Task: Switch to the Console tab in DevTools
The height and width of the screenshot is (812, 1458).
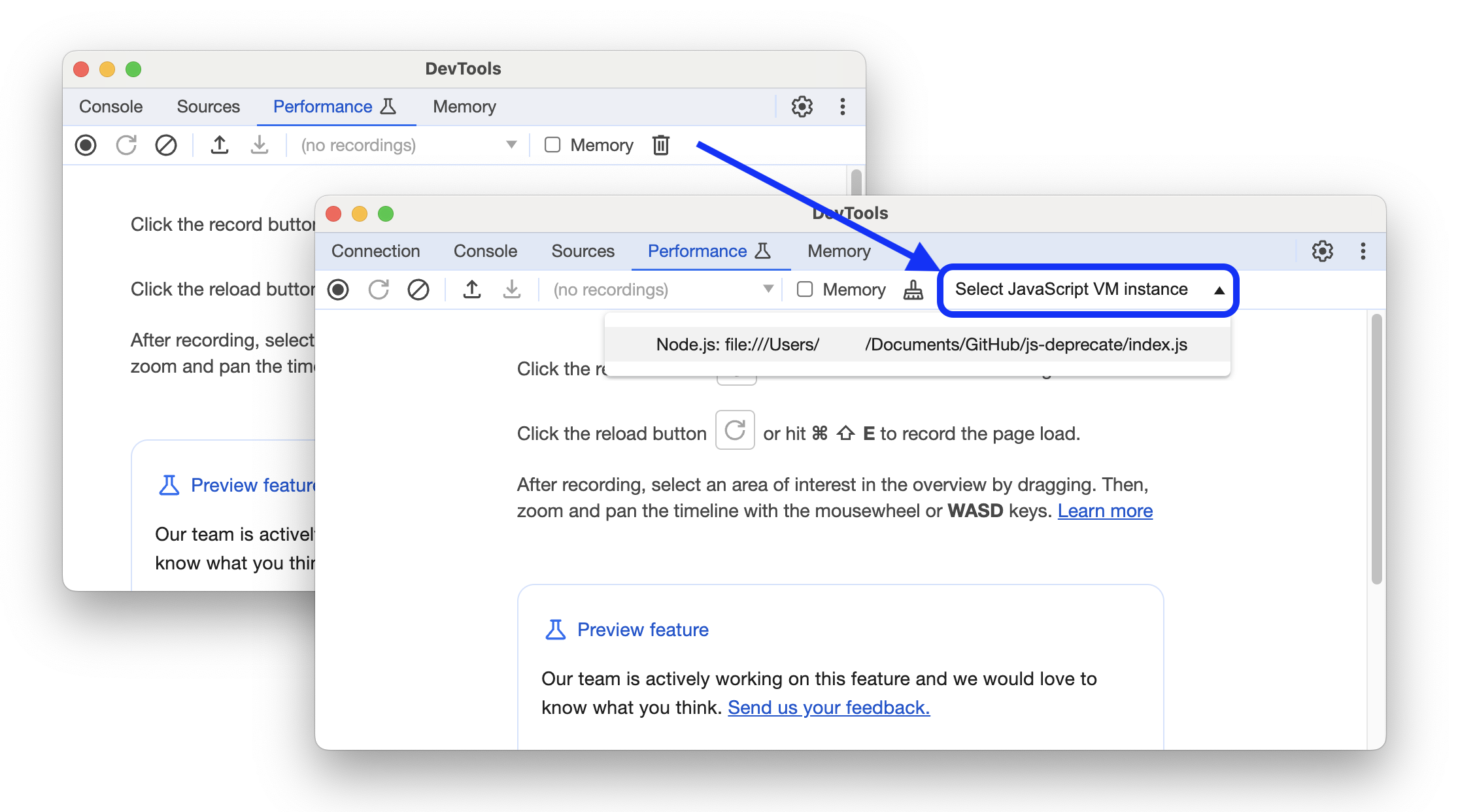Action: coord(485,251)
